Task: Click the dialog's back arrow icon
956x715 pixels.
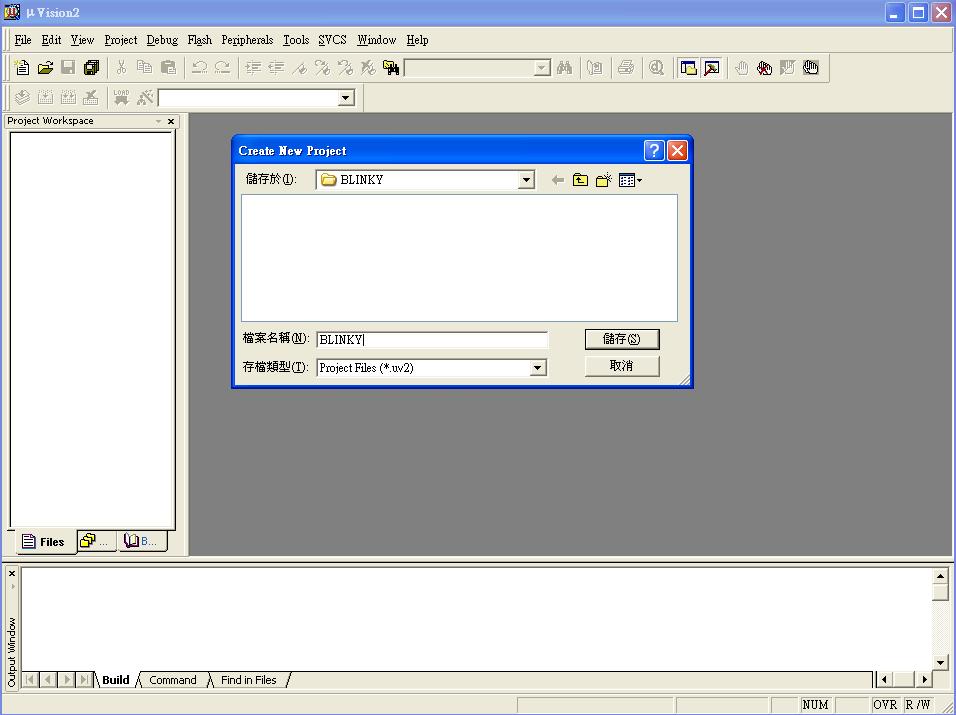Action: tap(557, 180)
